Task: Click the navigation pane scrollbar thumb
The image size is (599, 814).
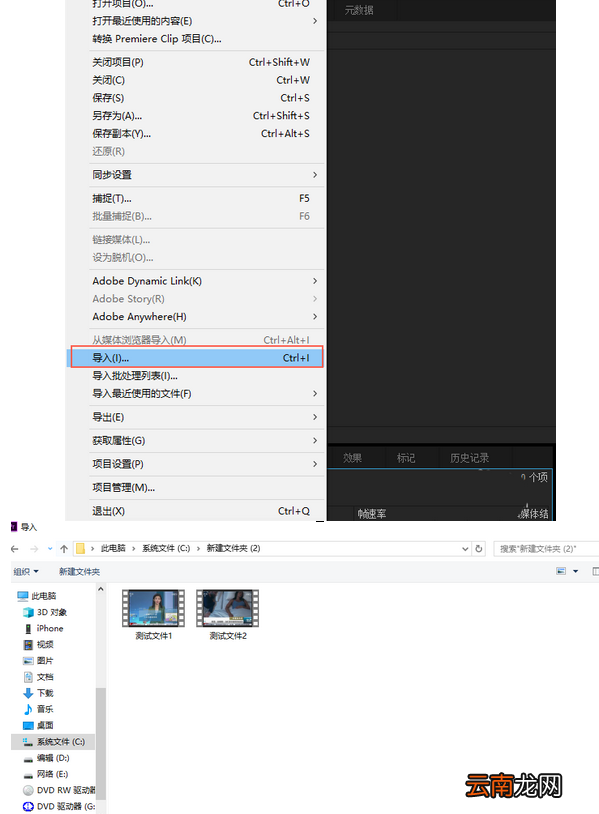Action: (101, 742)
